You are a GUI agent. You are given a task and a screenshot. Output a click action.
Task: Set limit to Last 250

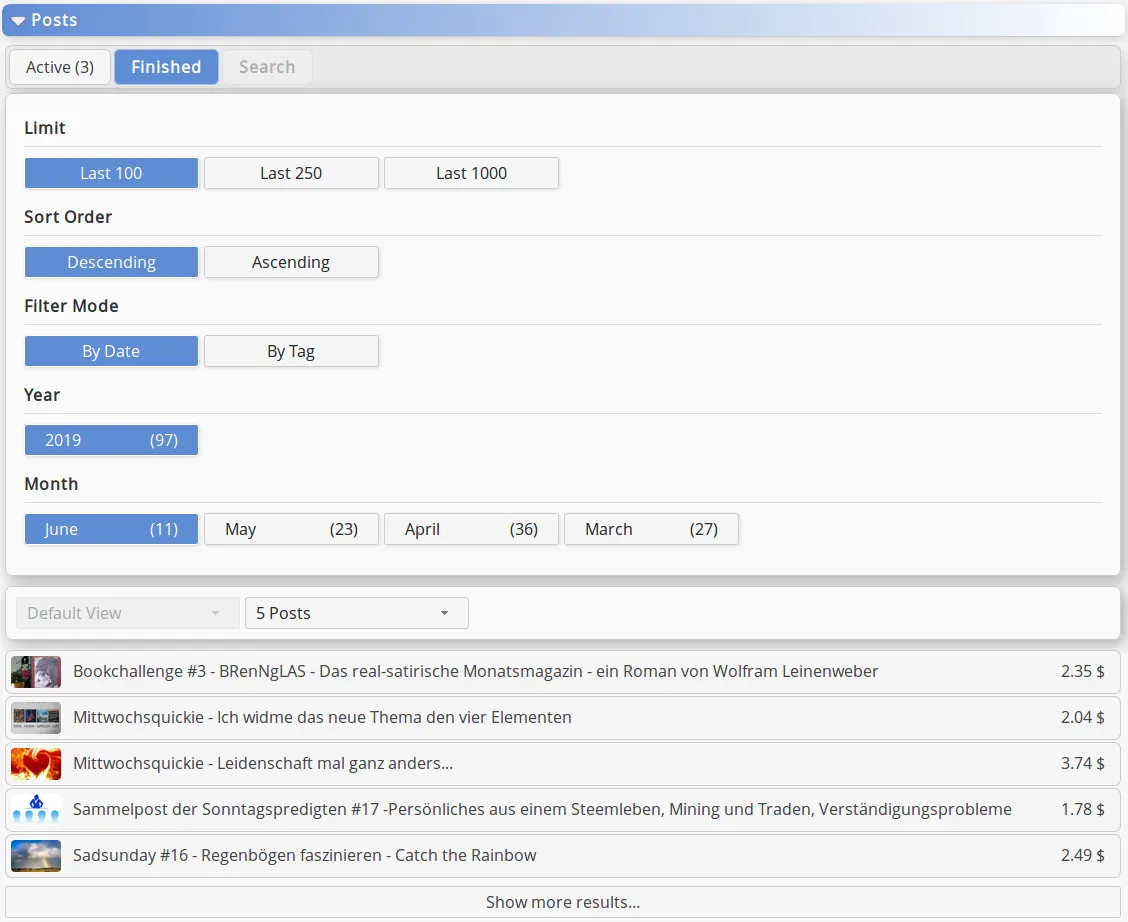[x=291, y=173]
